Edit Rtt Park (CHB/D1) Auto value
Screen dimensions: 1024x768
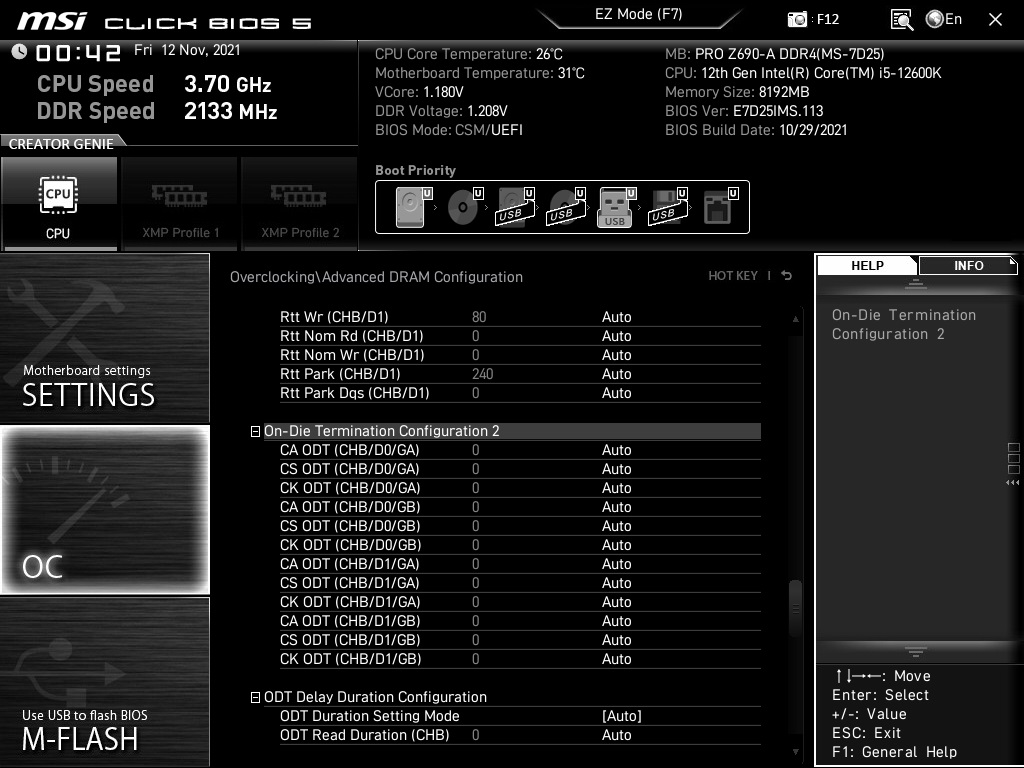click(616, 374)
